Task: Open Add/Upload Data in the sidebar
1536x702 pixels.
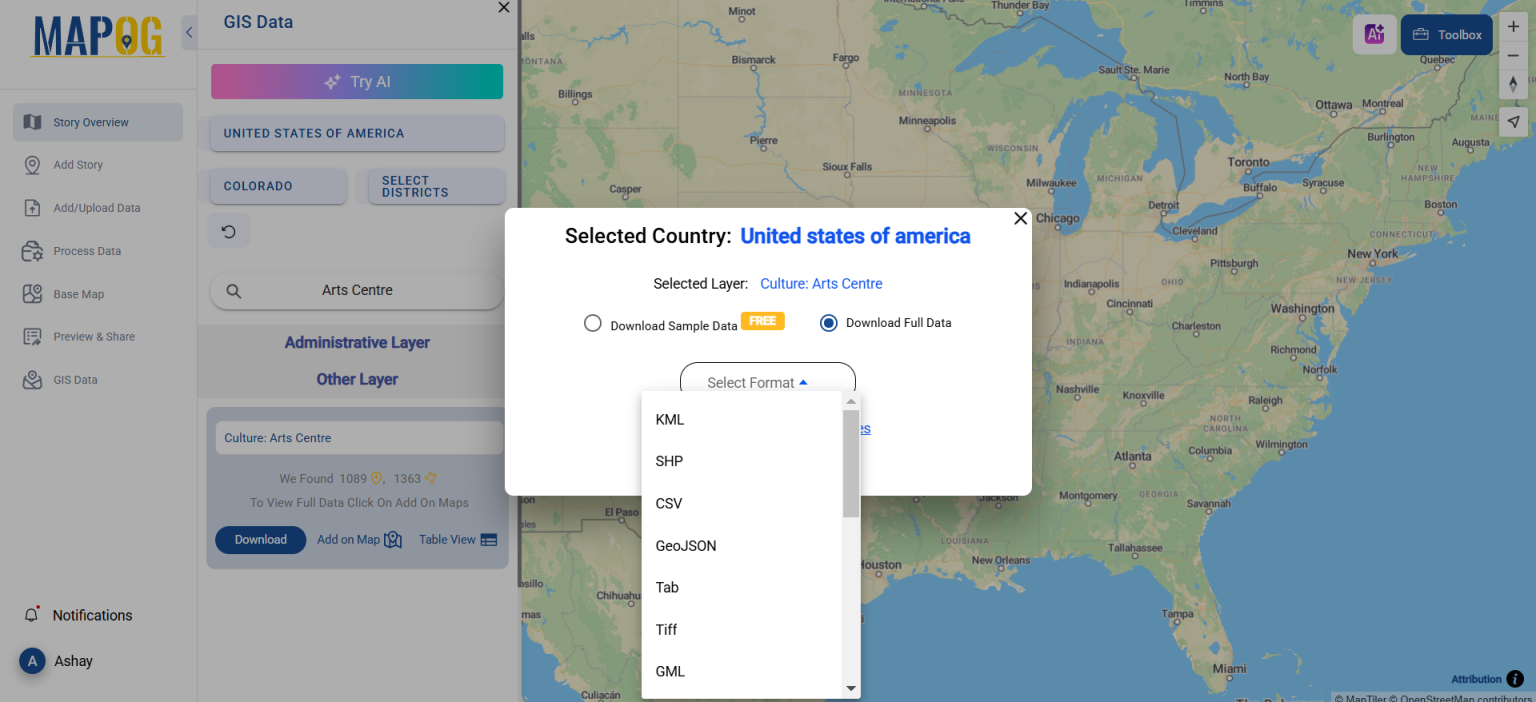Action: pyautogui.click(x=98, y=208)
